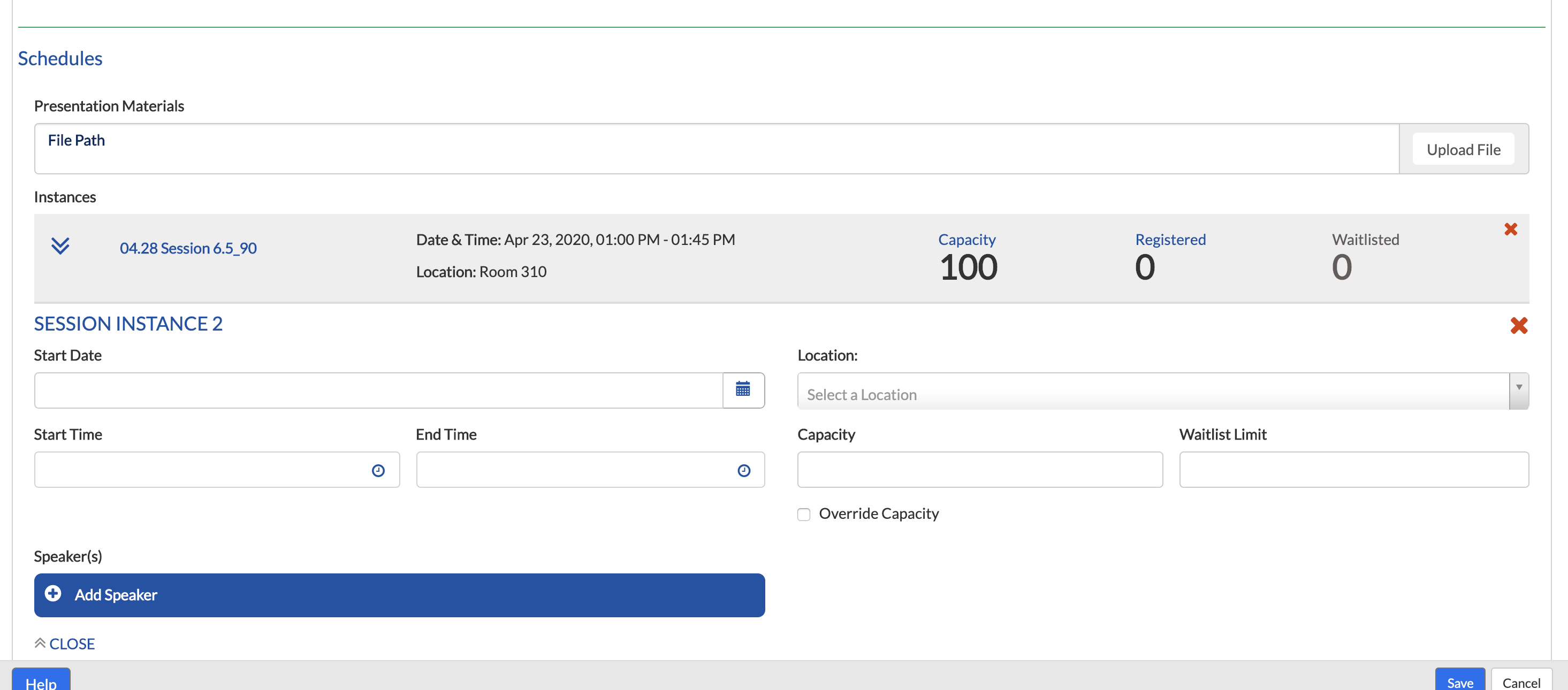This screenshot has width=1568, height=690.
Task: Click the Speaker(s) label
Action: [x=67, y=556]
